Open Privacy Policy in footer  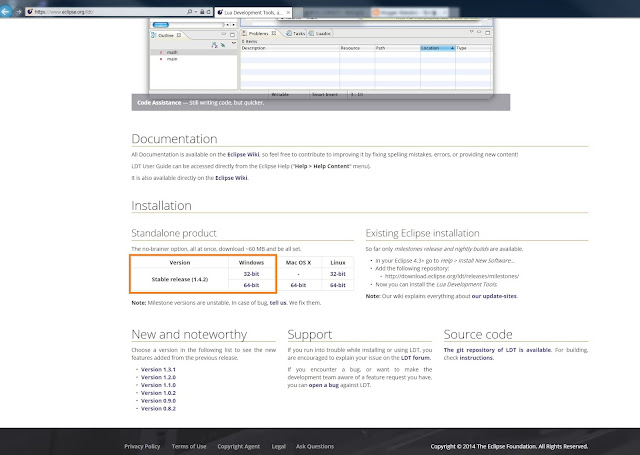(142, 446)
